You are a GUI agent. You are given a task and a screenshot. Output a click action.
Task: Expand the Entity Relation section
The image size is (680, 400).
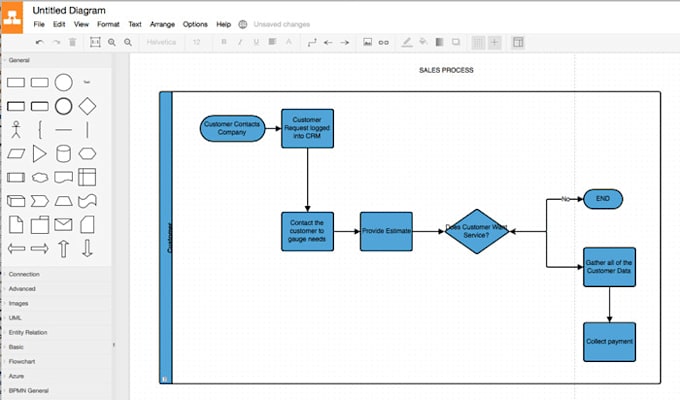point(56,332)
